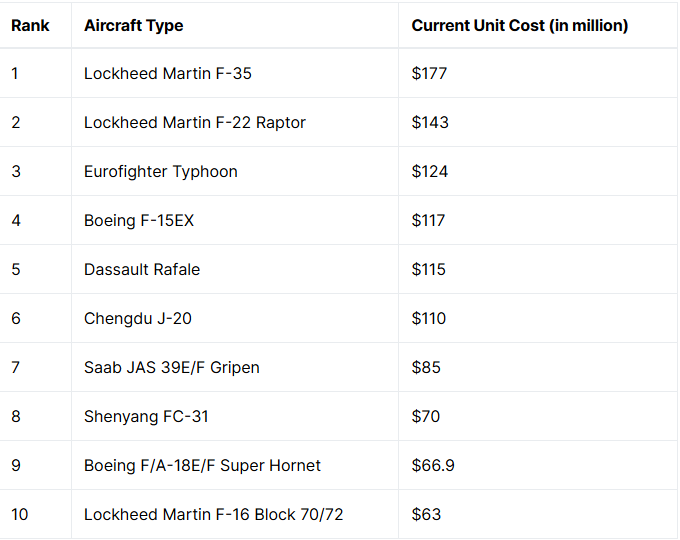
Task: Select Saab JAS 39E/F Gripen text
Action: pos(171,368)
